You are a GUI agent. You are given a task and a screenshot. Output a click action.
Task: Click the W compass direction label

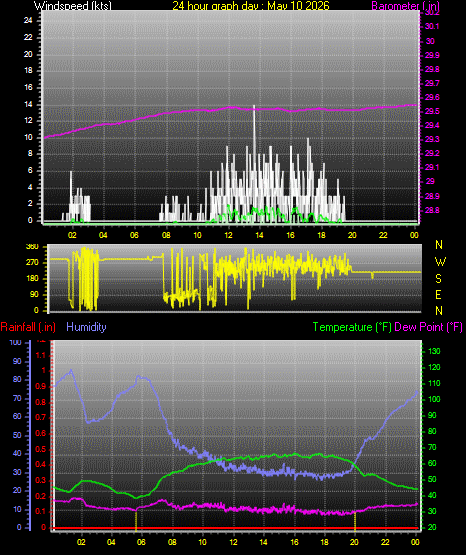click(440, 262)
